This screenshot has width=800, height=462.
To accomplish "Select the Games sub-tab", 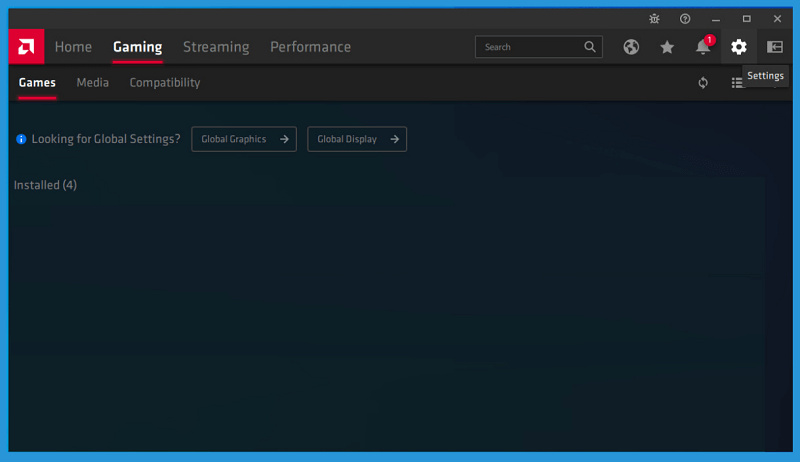I will (37, 83).
